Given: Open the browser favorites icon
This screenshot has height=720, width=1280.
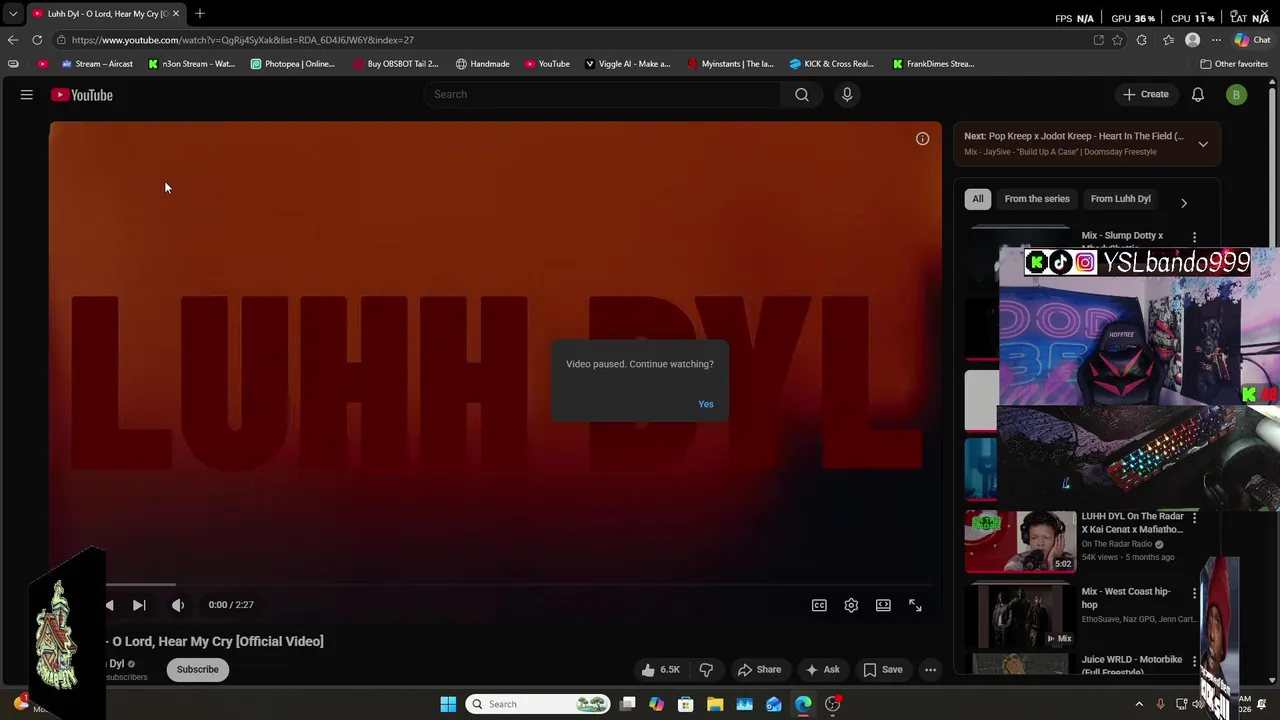Looking at the screenshot, I should [x=1168, y=40].
